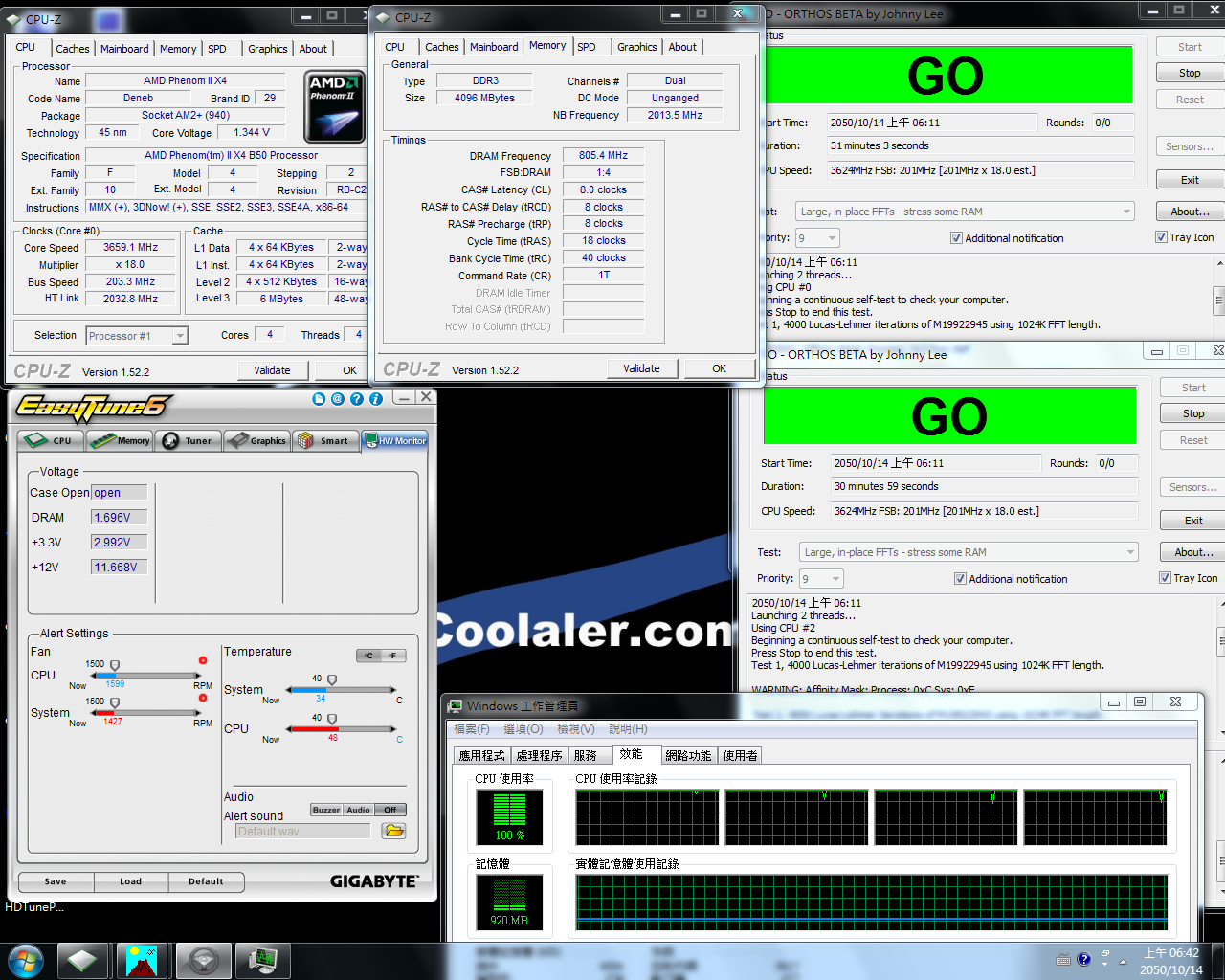Switch temperature unit to Fahrenheit
The height and width of the screenshot is (980, 1225).
[x=393, y=656]
